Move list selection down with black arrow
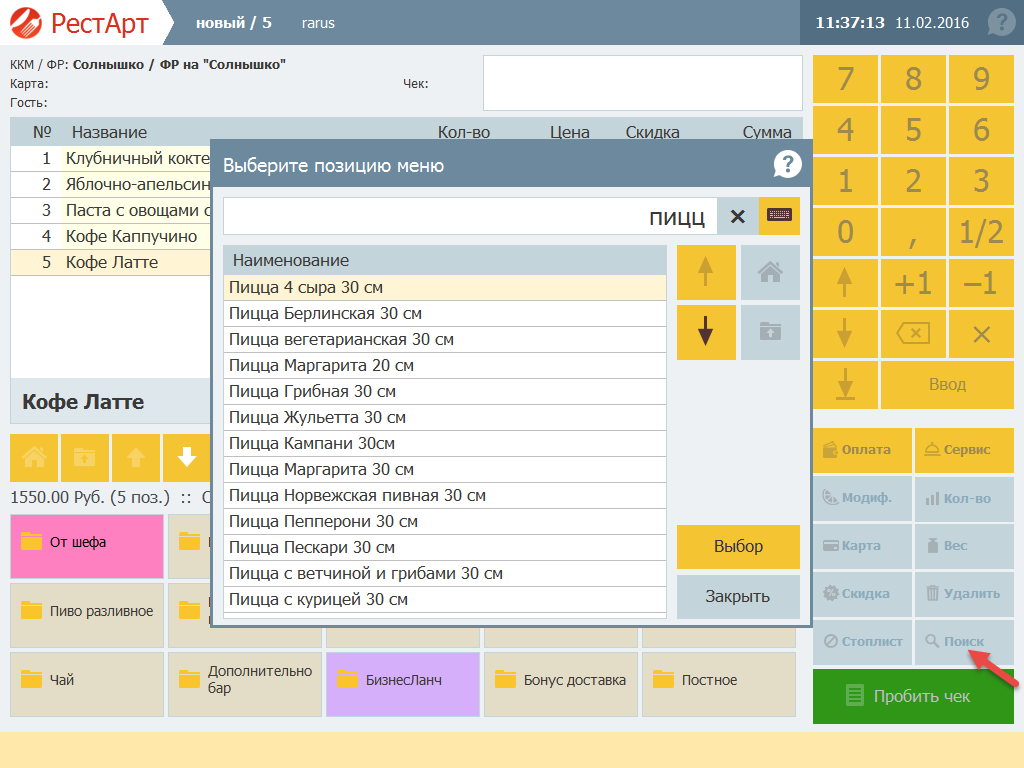The height and width of the screenshot is (768, 1024). point(706,332)
